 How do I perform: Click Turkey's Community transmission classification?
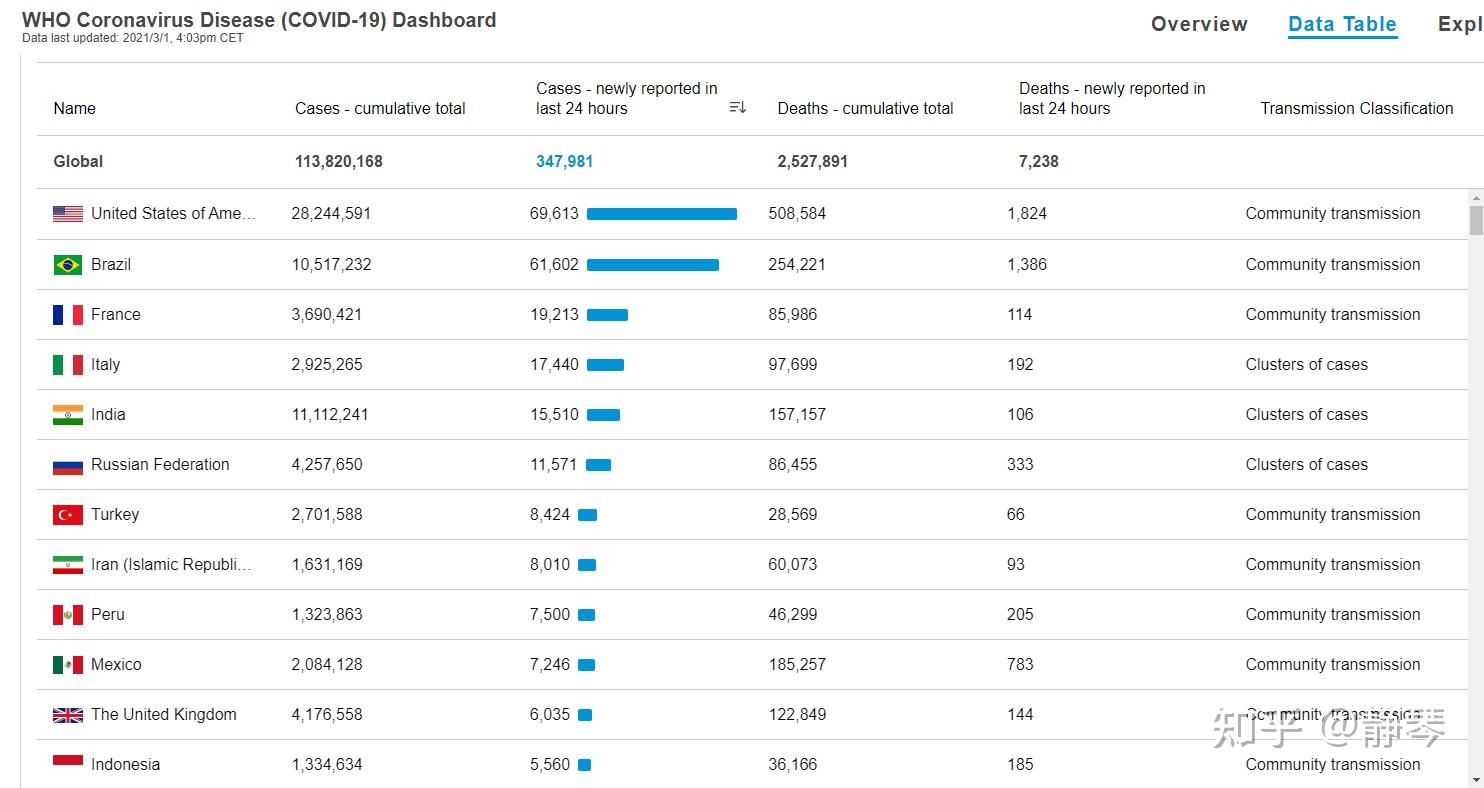pos(1333,514)
